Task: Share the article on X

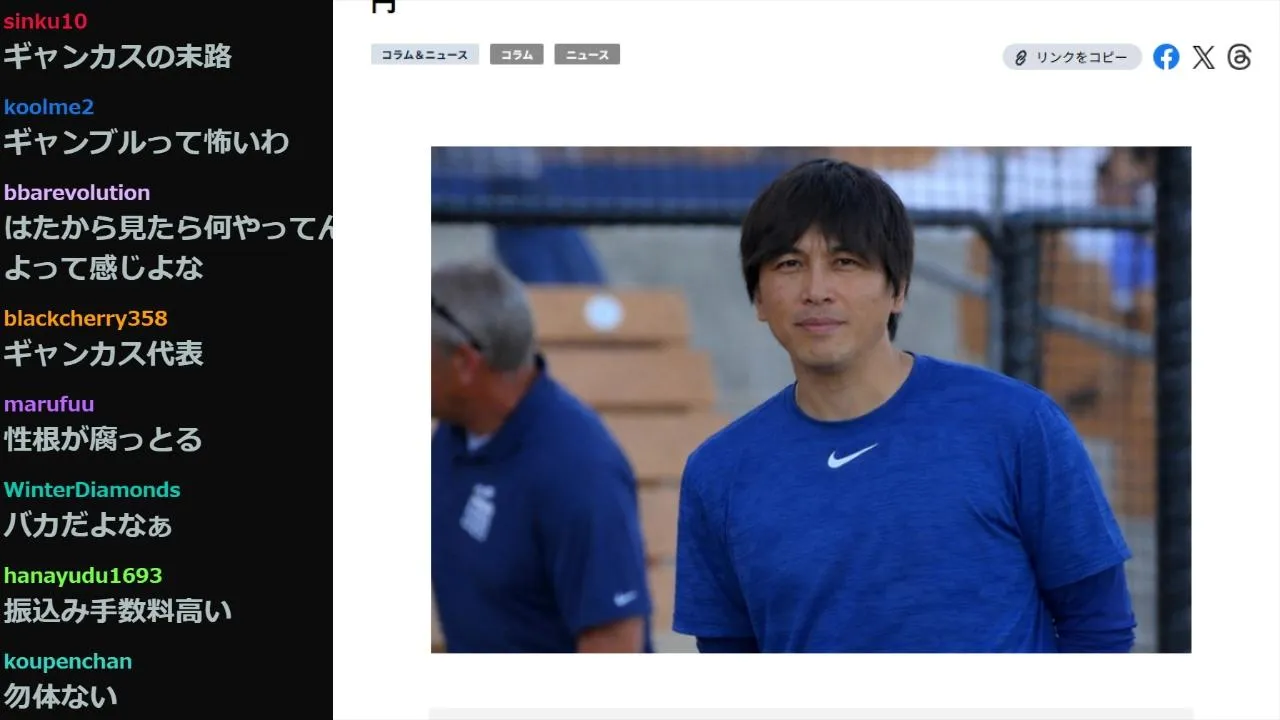Action: 1203,57
